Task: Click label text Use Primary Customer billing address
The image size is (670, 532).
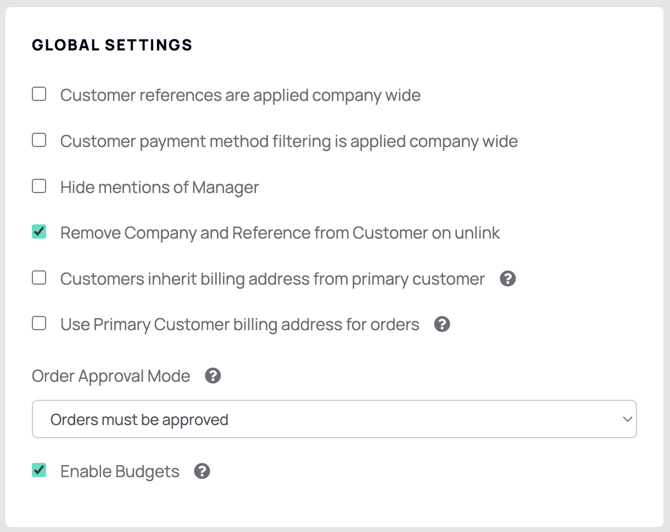Action: pos(240,324)
